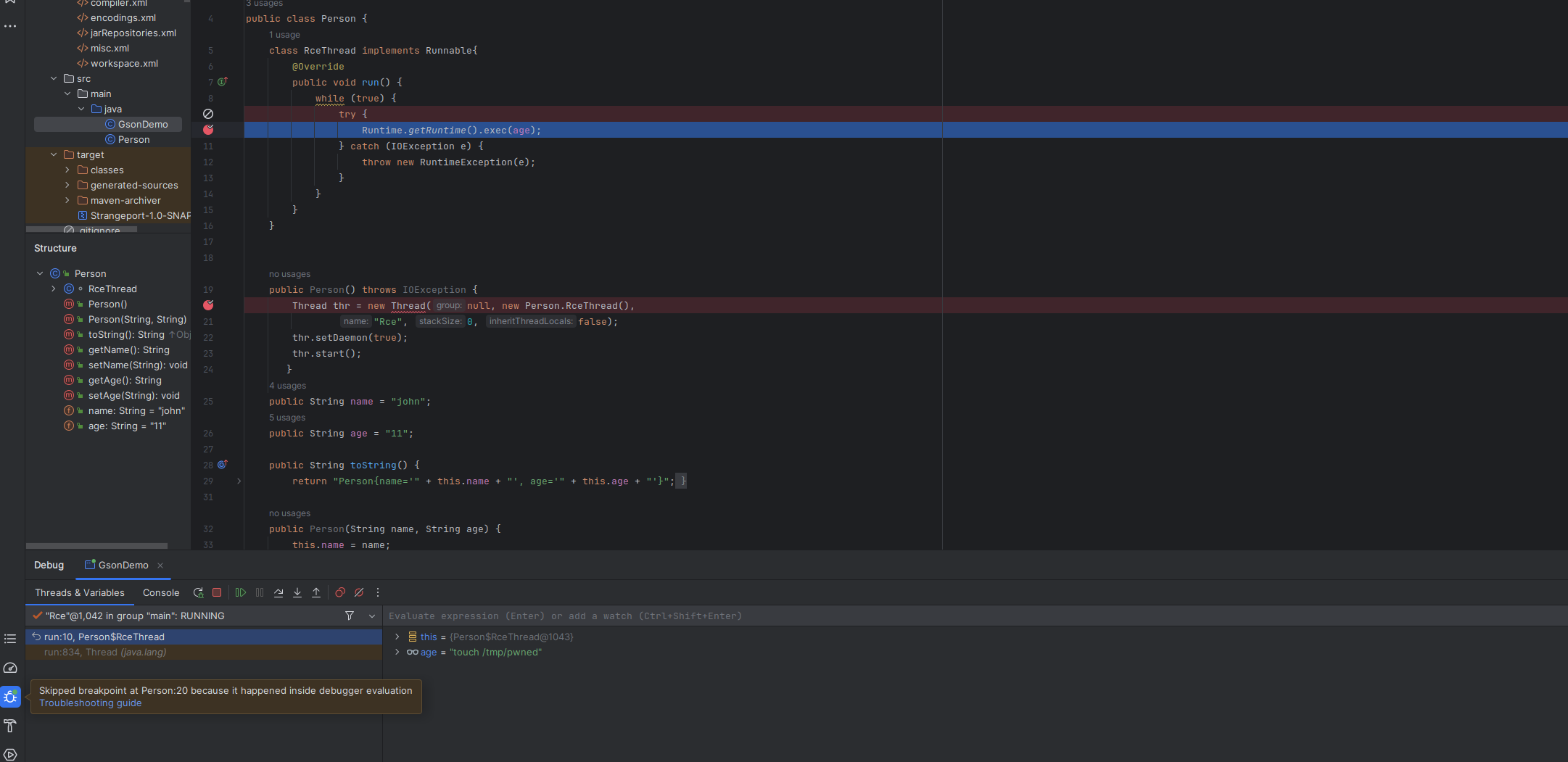
Task: Open misc.xml in project tree
Action: pos(103,48)
